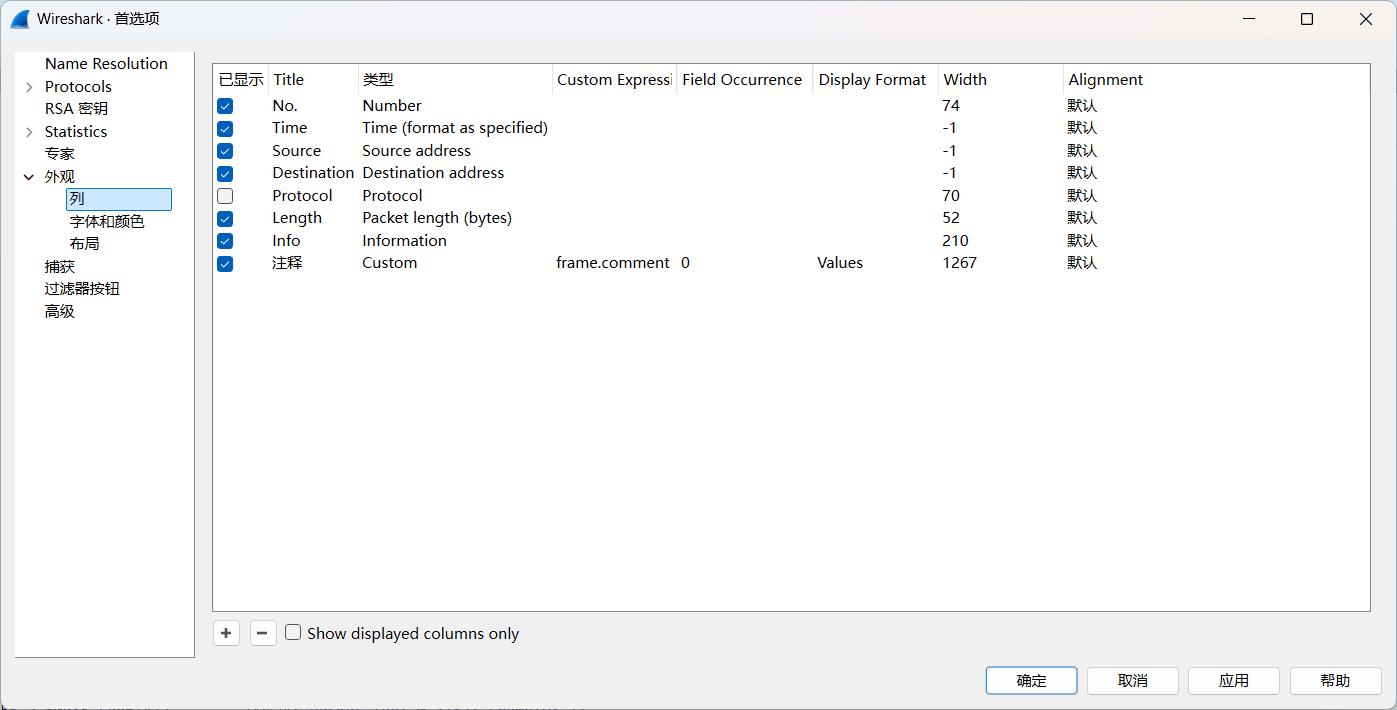
Task: Uncheck the No. column displayed checkbox
Action: [225, 106]
